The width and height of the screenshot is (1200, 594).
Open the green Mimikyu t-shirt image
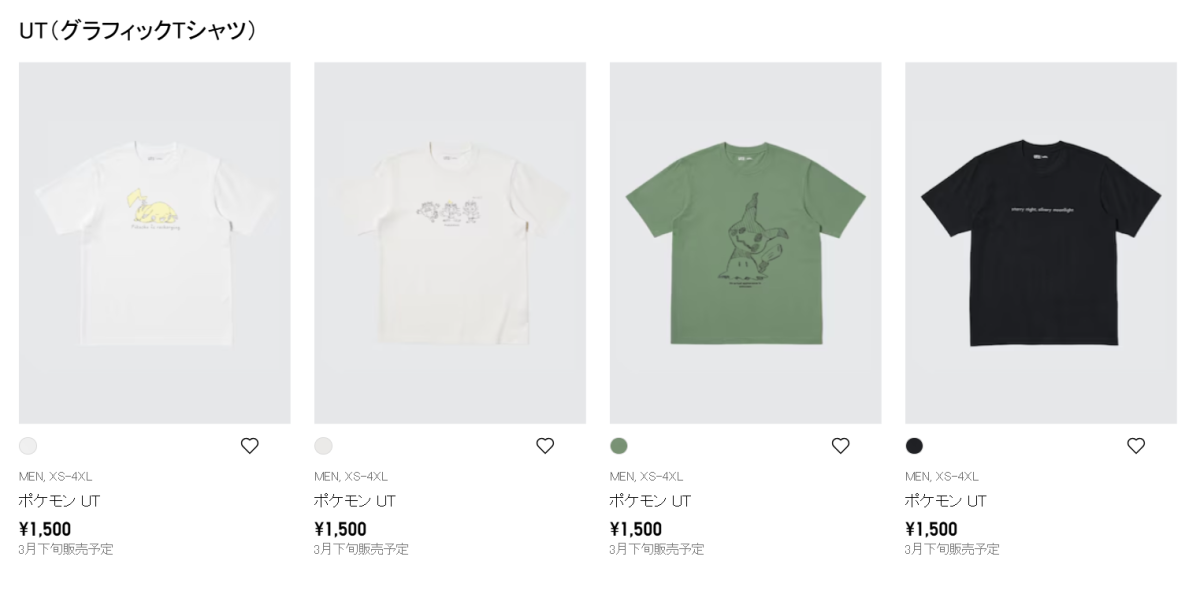pyautogui.click(x=745, y=243)
